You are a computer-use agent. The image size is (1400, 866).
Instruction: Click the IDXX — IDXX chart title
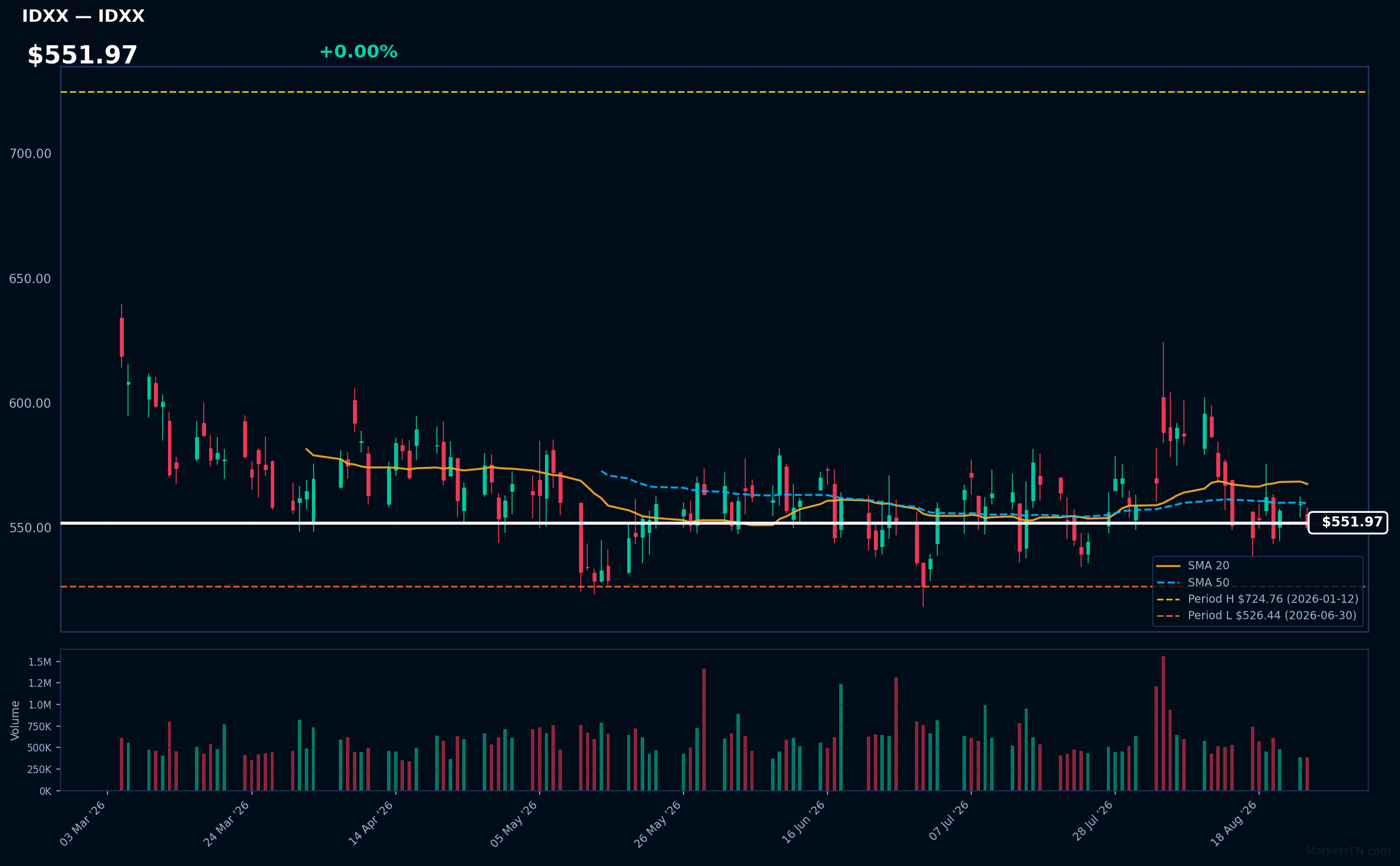[x=83, y=16]
